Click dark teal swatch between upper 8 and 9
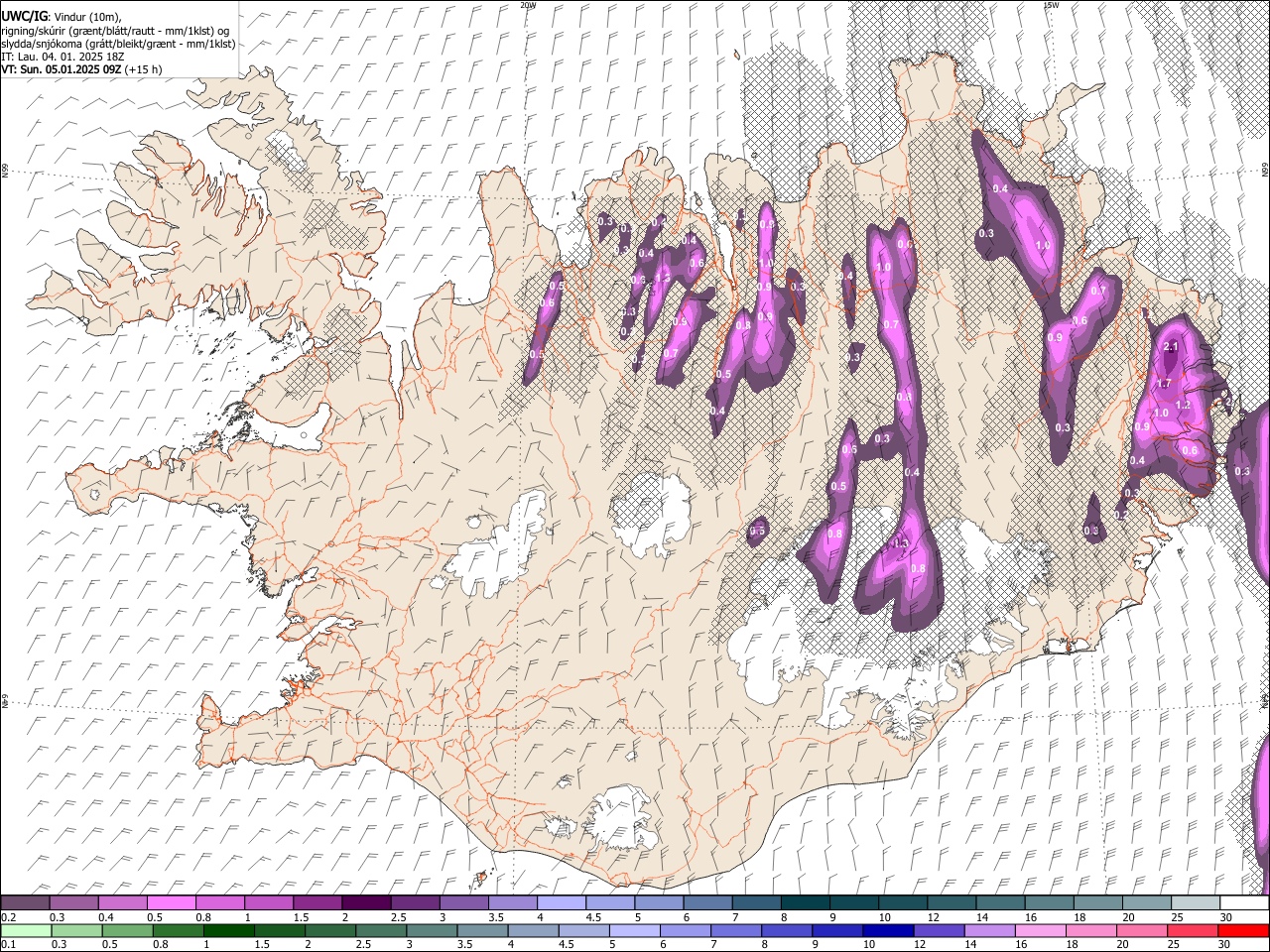 pyautogui.click(x=805, y=902)
